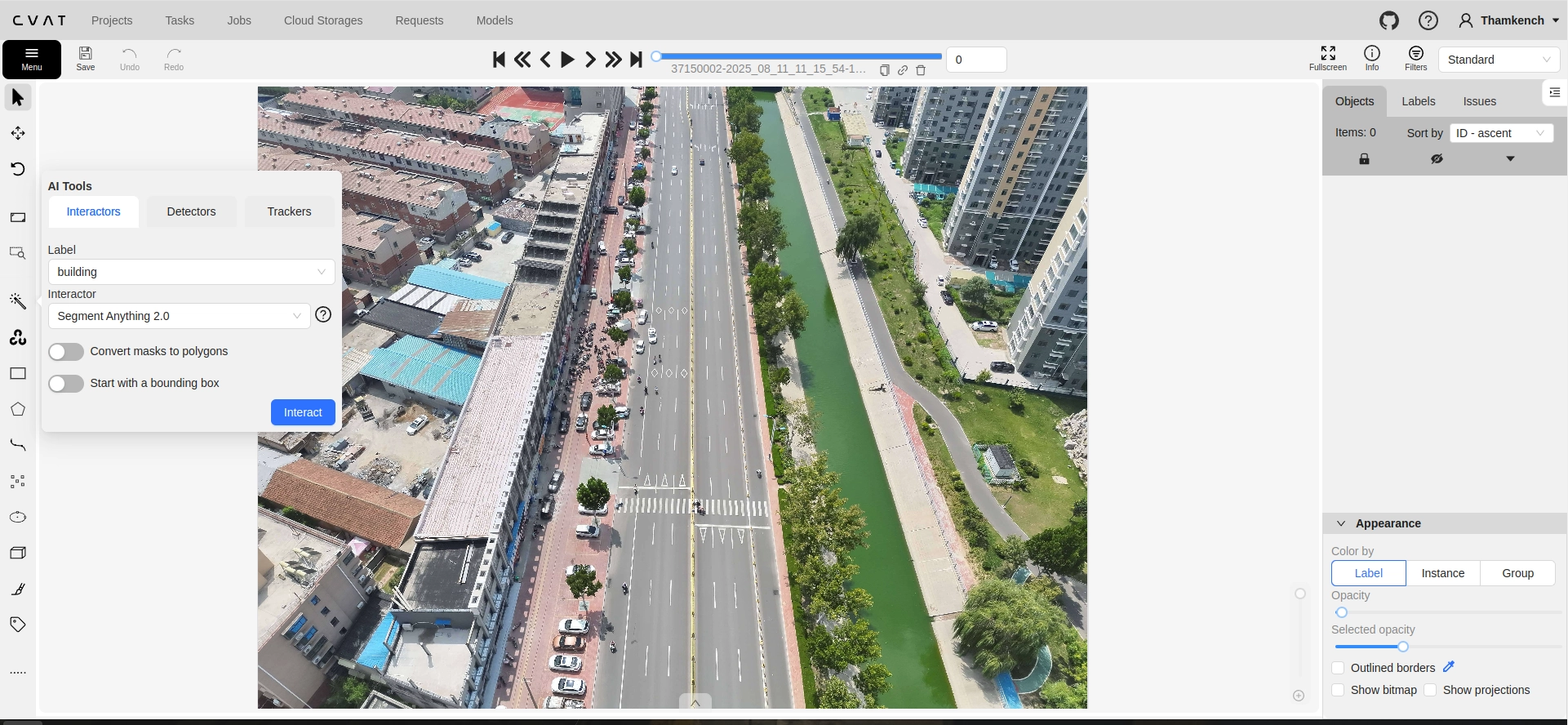Lock all objects with the lock icon
1568x725 pixels.
coord(1364,158)
